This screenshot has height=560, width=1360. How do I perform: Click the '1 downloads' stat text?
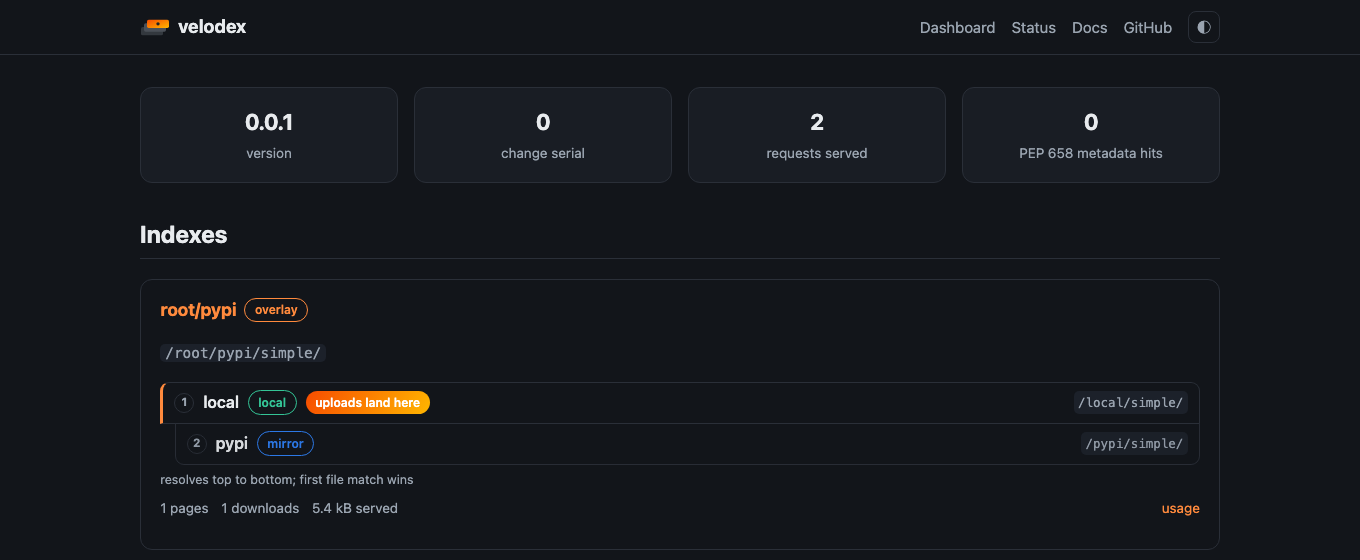click(260, 508)
